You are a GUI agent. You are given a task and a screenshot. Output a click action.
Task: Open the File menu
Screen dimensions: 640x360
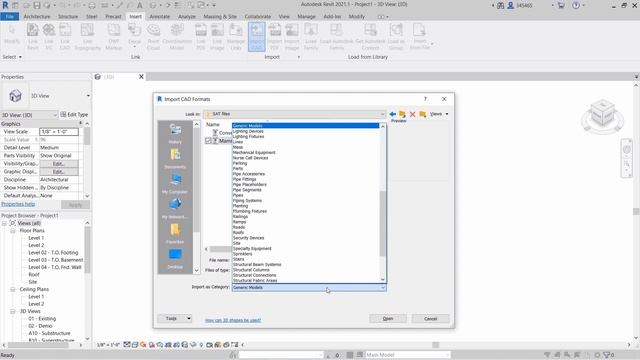tap(10, 16)
